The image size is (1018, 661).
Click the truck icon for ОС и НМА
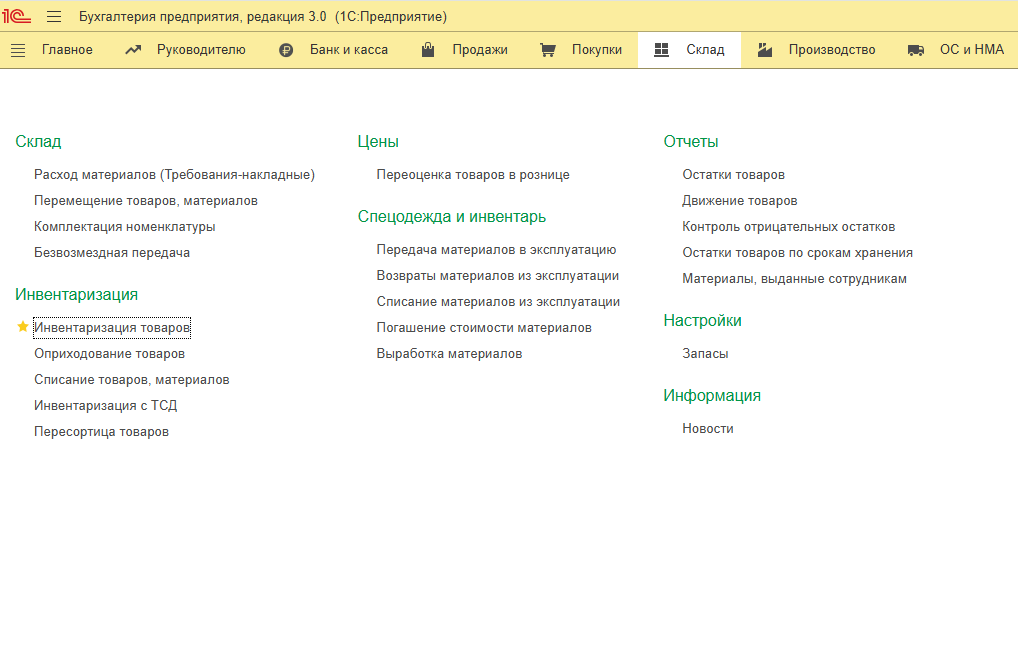point(916,50)
